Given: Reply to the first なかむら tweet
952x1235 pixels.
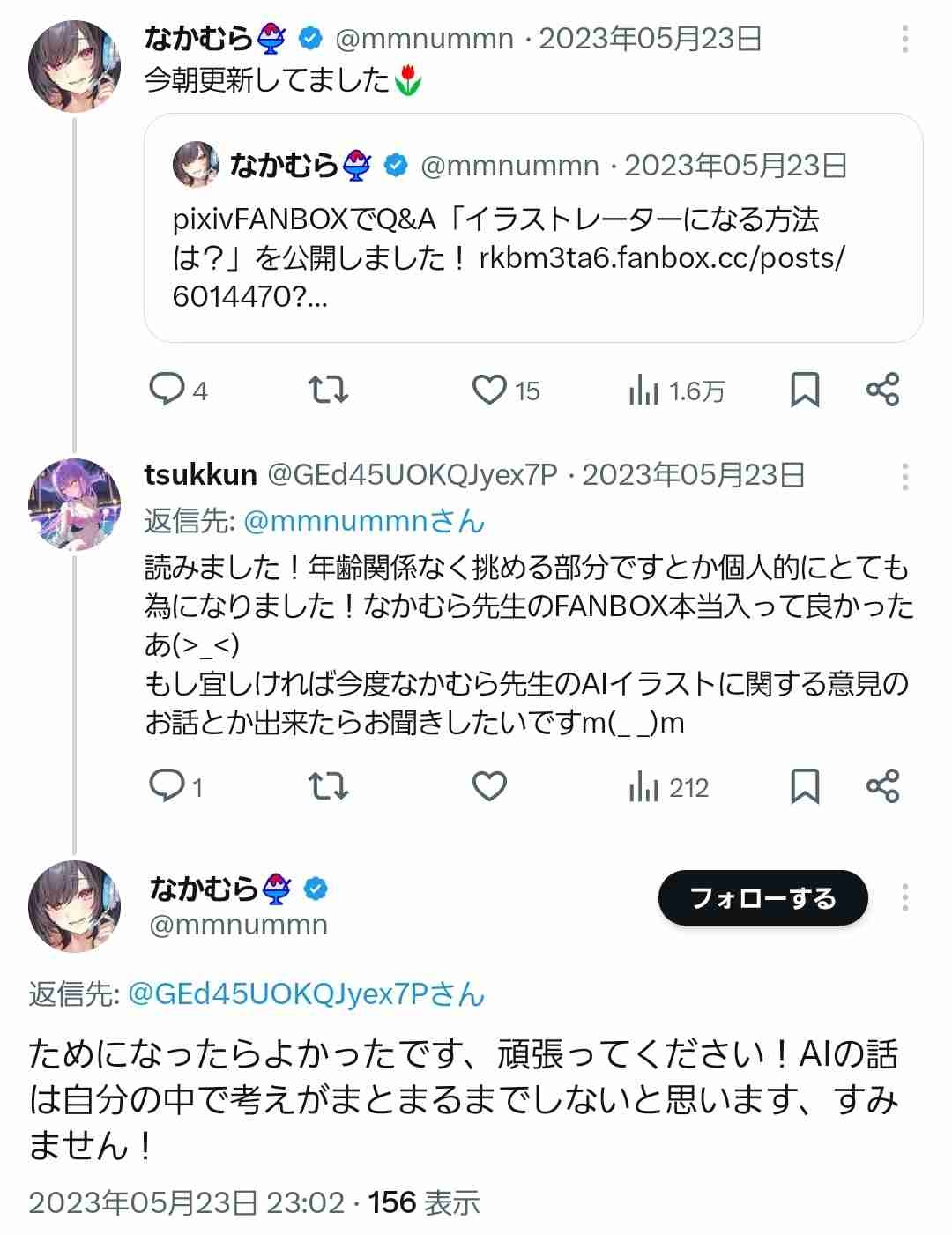Looking at the screenshot, I should 167,389.
